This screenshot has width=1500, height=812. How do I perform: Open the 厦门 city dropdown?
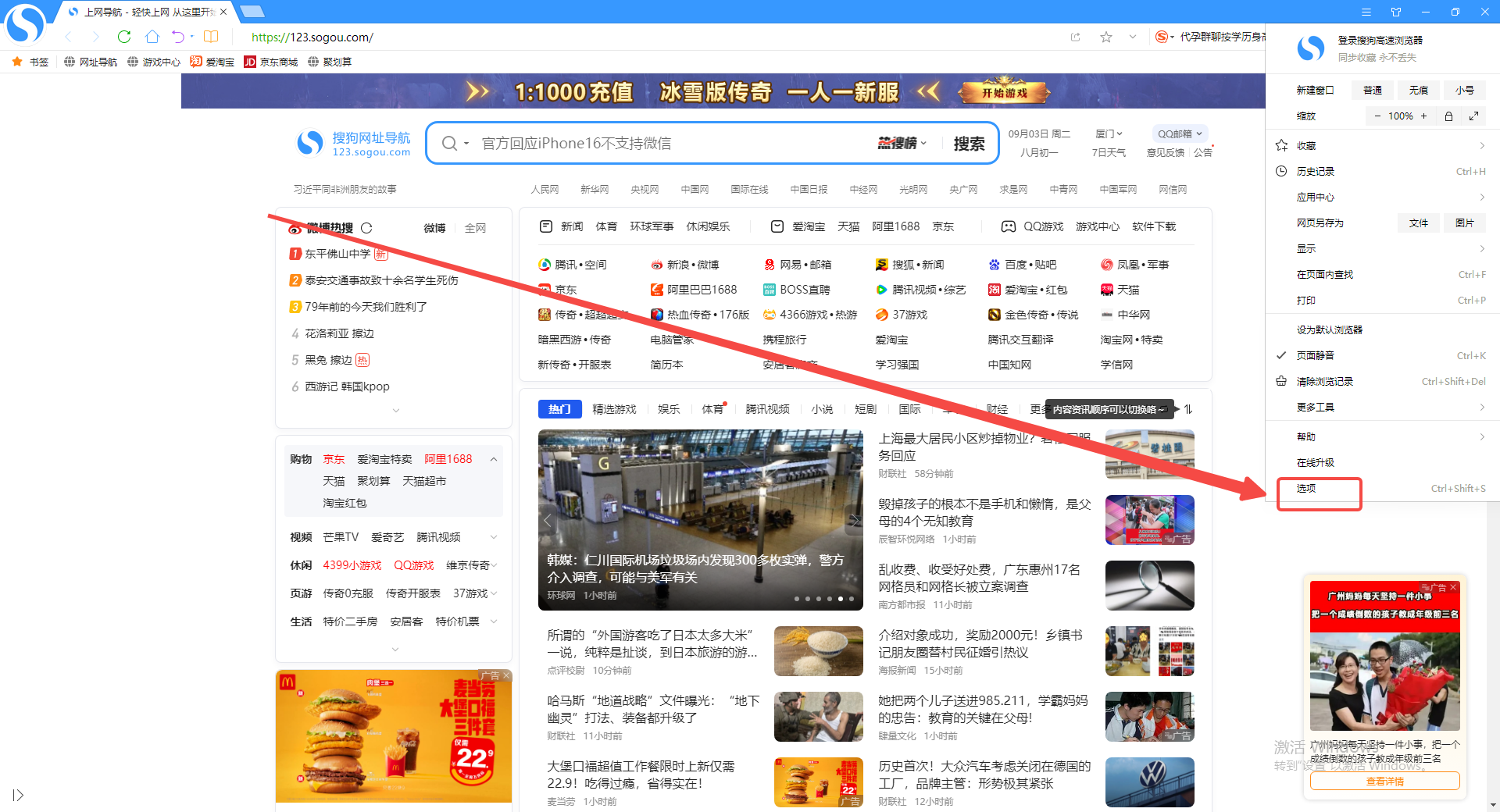1109,134
